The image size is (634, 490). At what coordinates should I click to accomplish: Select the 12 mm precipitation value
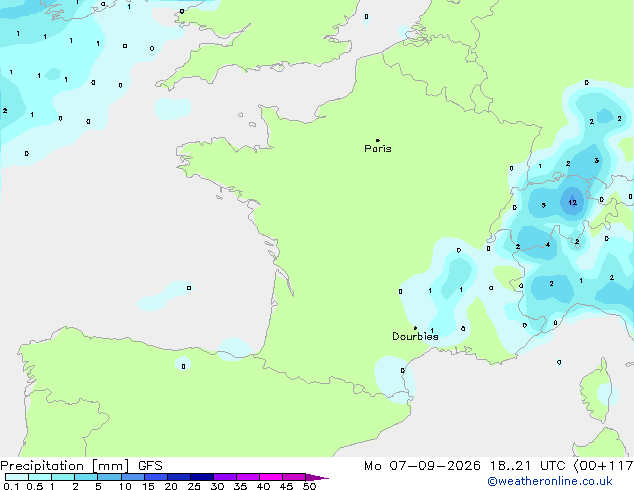[573, 202]
